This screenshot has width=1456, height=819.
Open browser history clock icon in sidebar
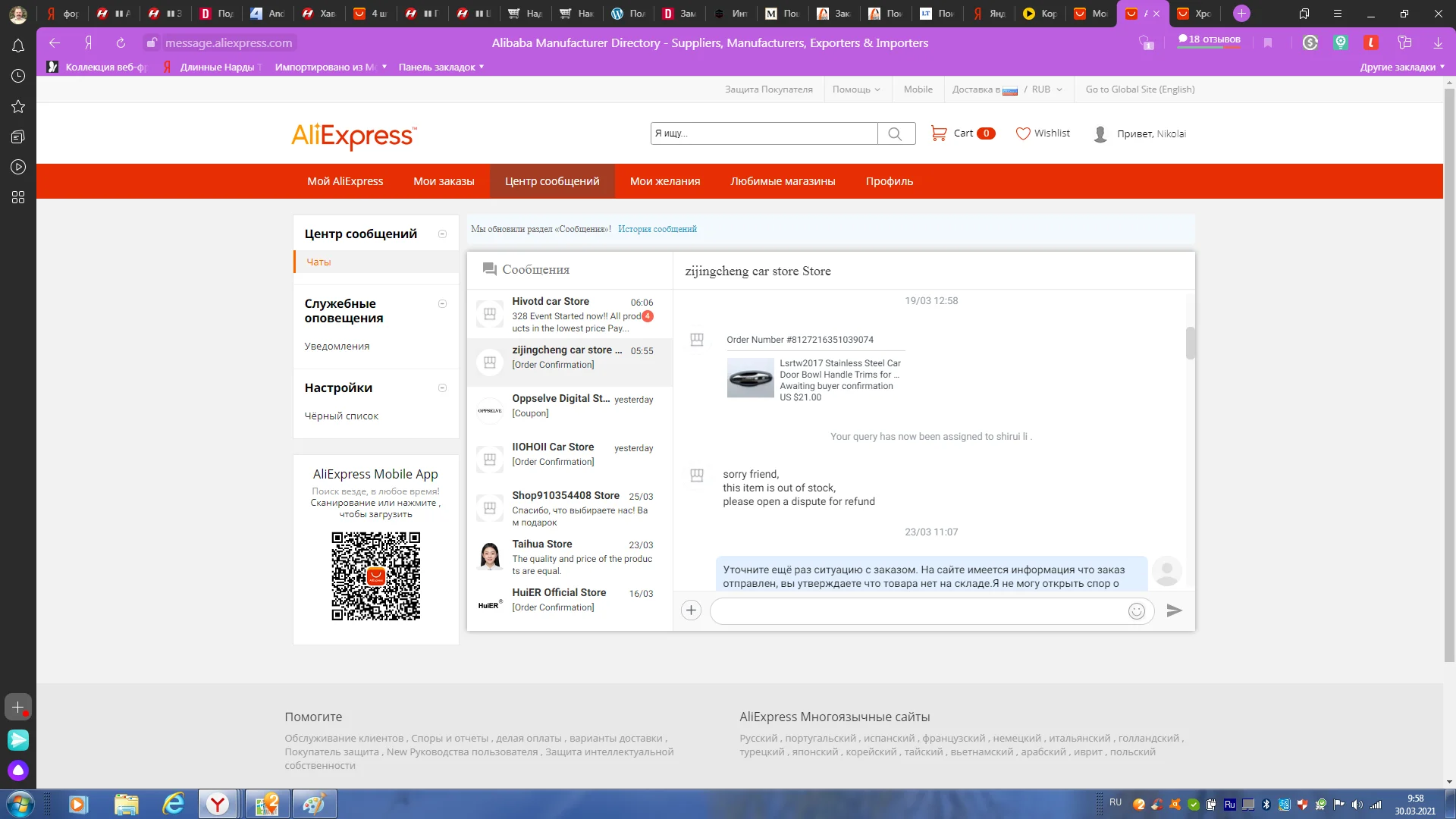tap(18, 76)
